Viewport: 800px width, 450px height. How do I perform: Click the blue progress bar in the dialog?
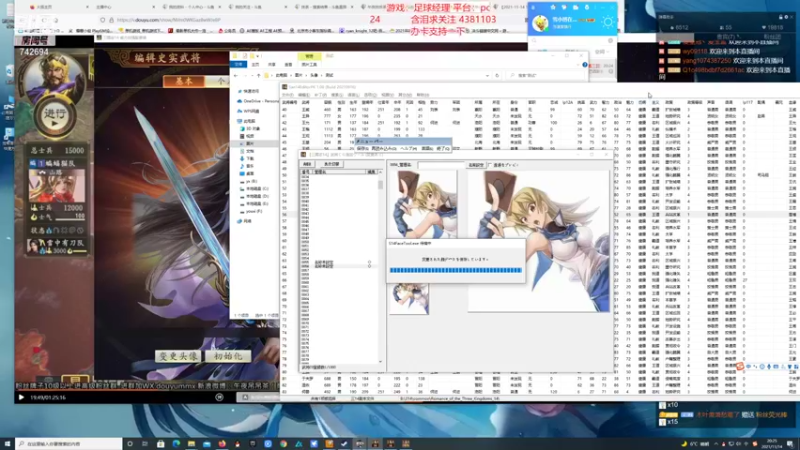[x=456, y=270]
